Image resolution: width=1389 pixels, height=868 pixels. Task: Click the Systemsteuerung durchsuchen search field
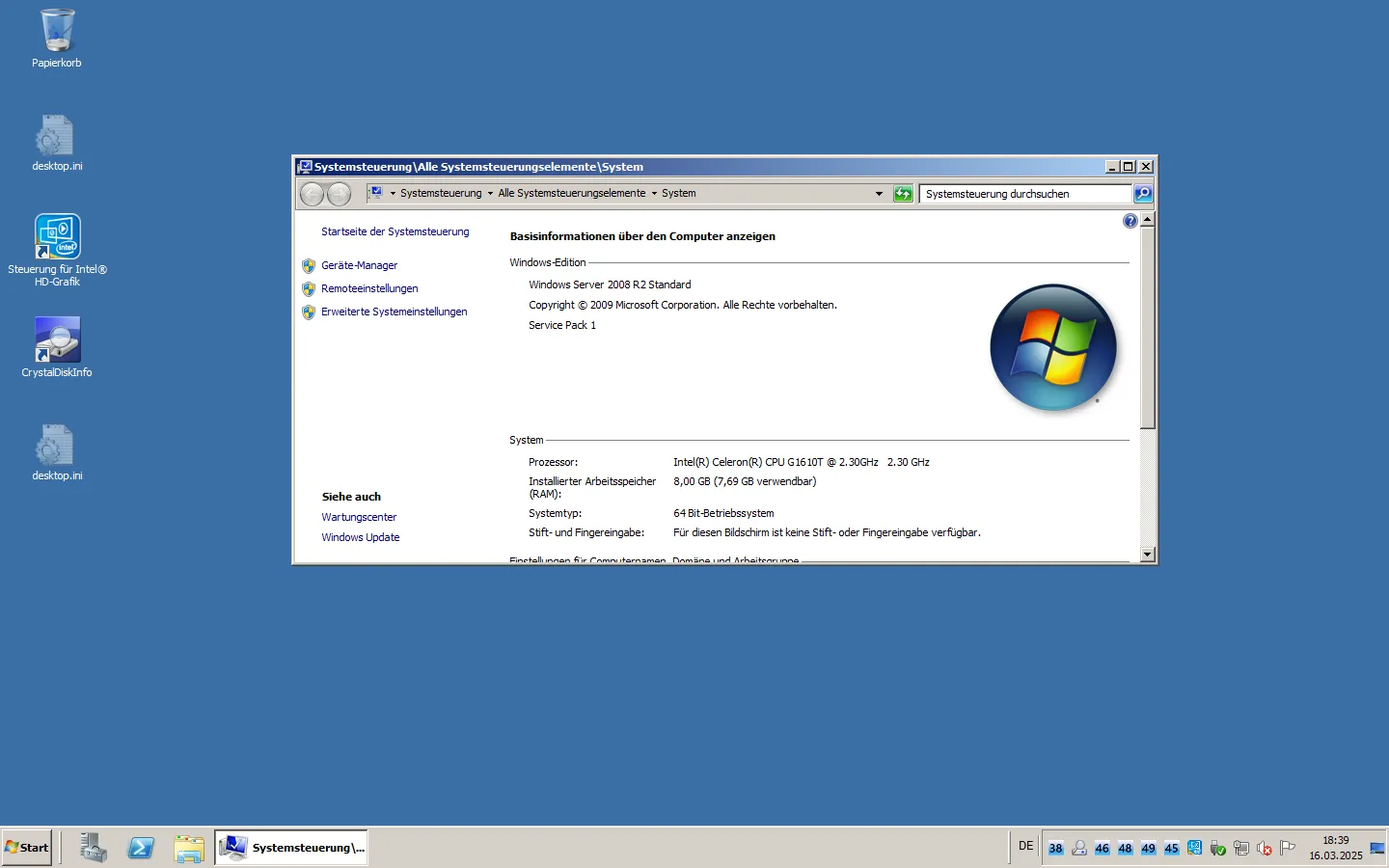click(x=1023, y=194)
